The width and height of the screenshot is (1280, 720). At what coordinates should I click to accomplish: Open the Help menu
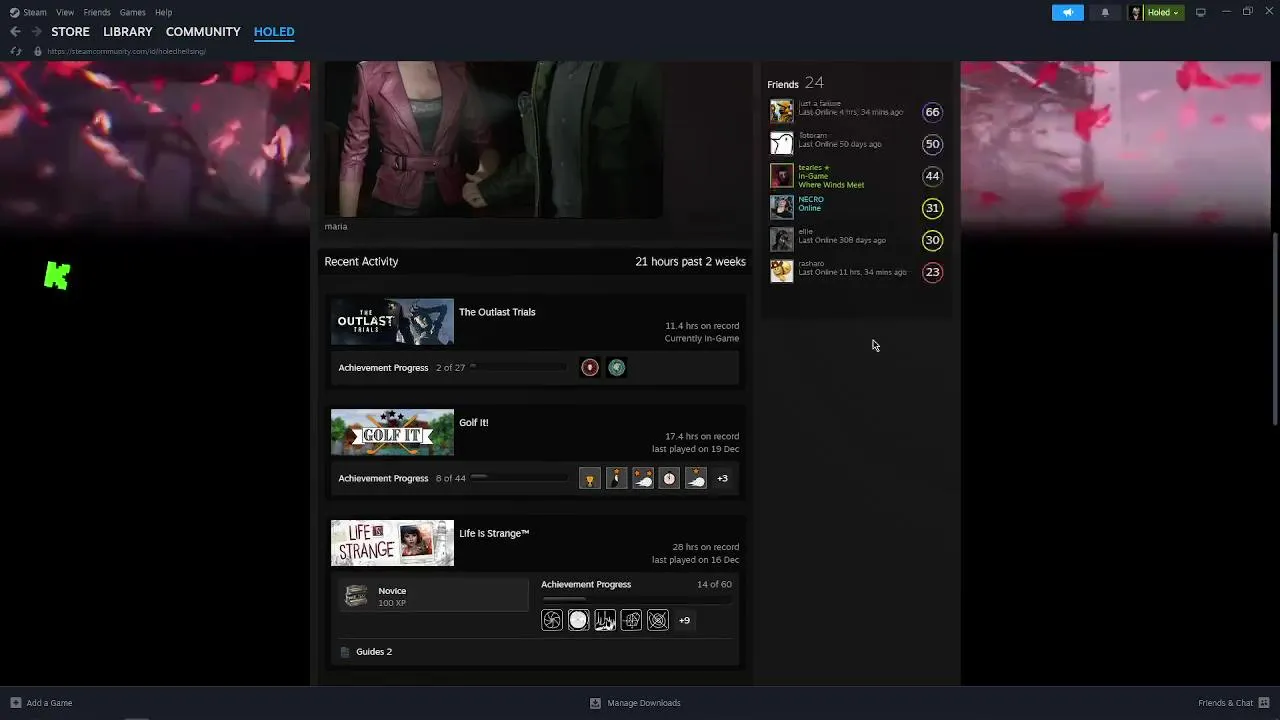click(163, 12)
